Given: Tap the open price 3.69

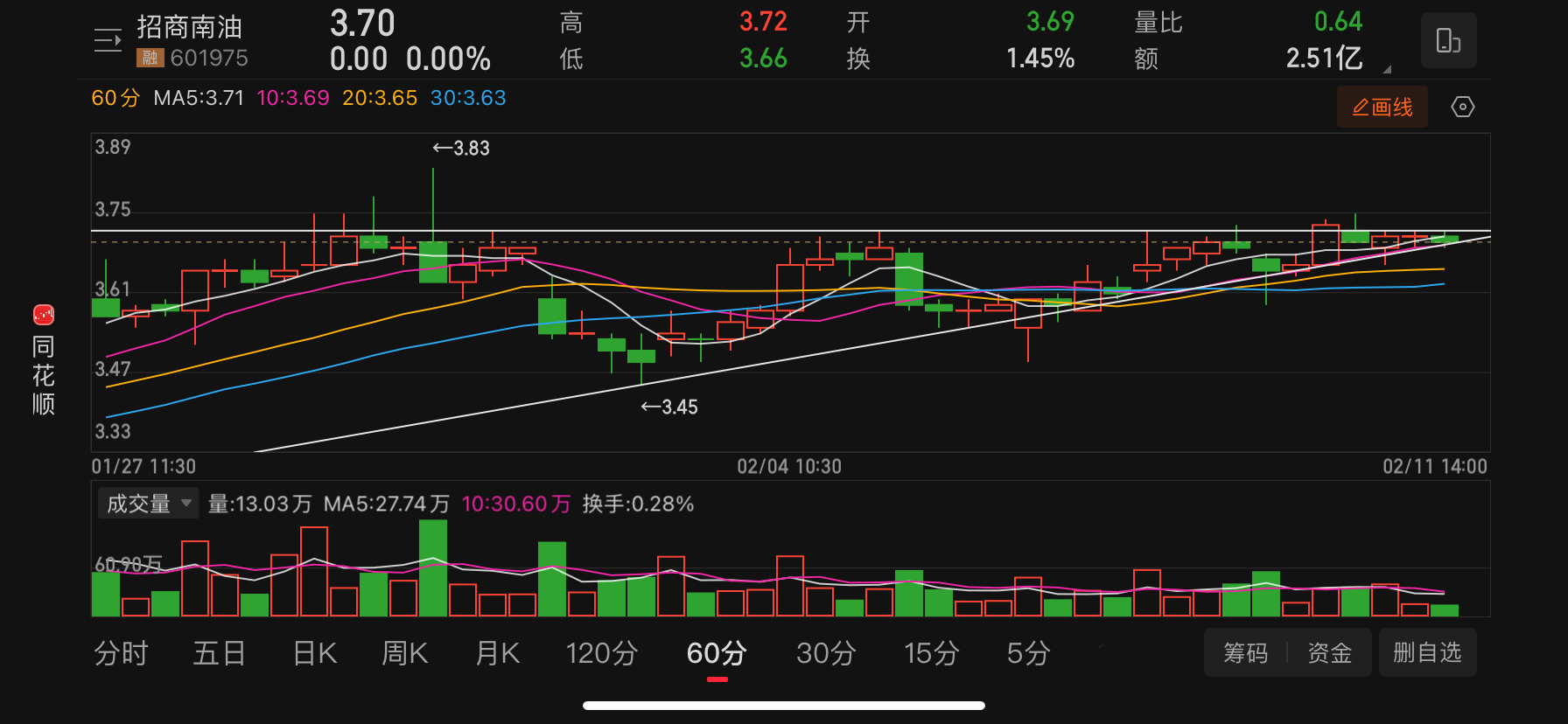Looking at the screenshot, I should click(x=1050, y=22).
